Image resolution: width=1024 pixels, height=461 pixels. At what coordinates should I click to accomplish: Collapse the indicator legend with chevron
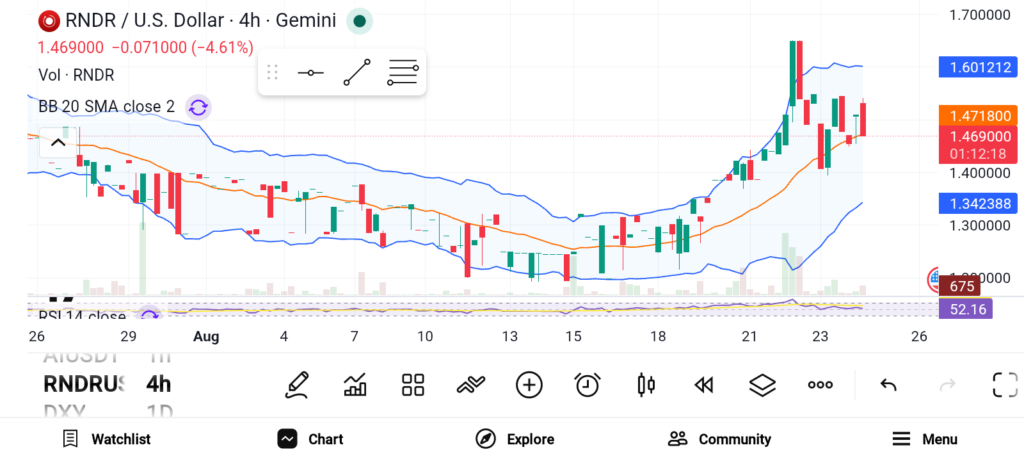click(57, 143)
